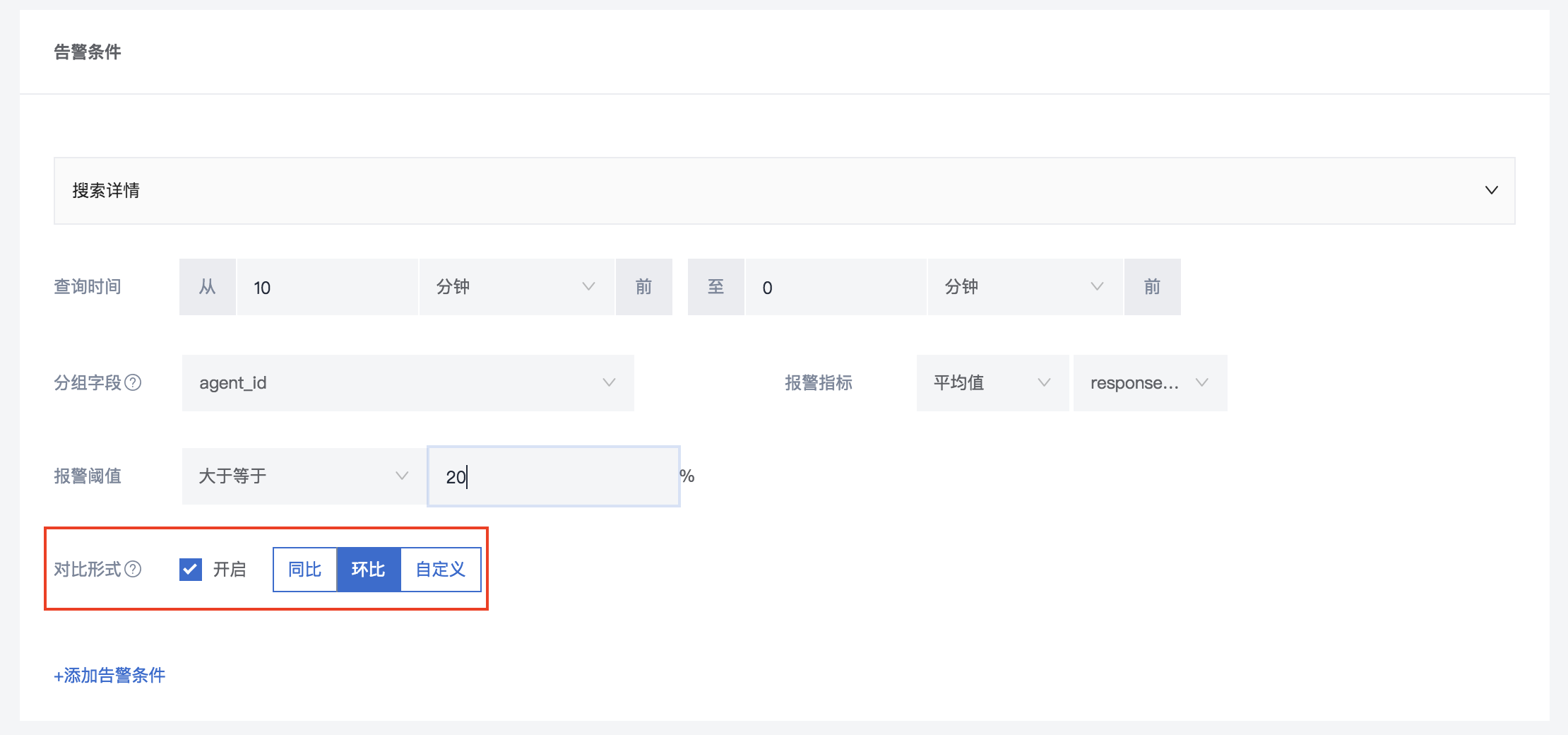
Task: Click the 分组字段 label text
Action: click(88, 382)
